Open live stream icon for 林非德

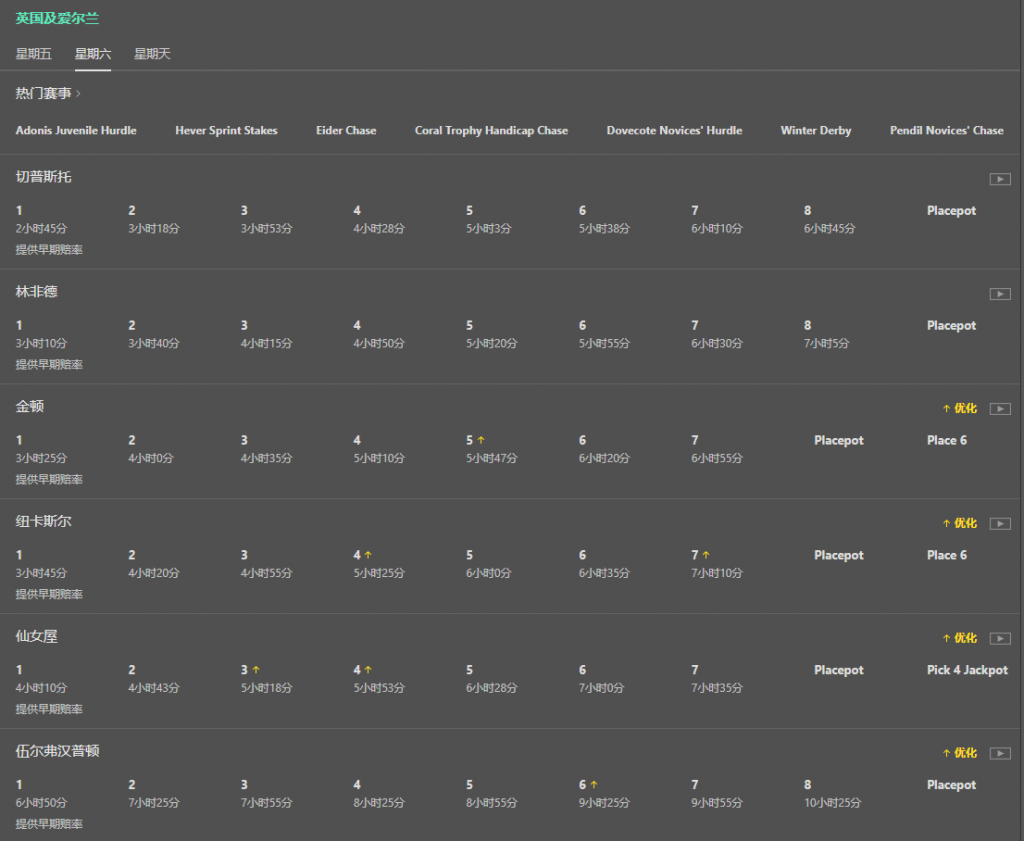(x=999, y=294)
